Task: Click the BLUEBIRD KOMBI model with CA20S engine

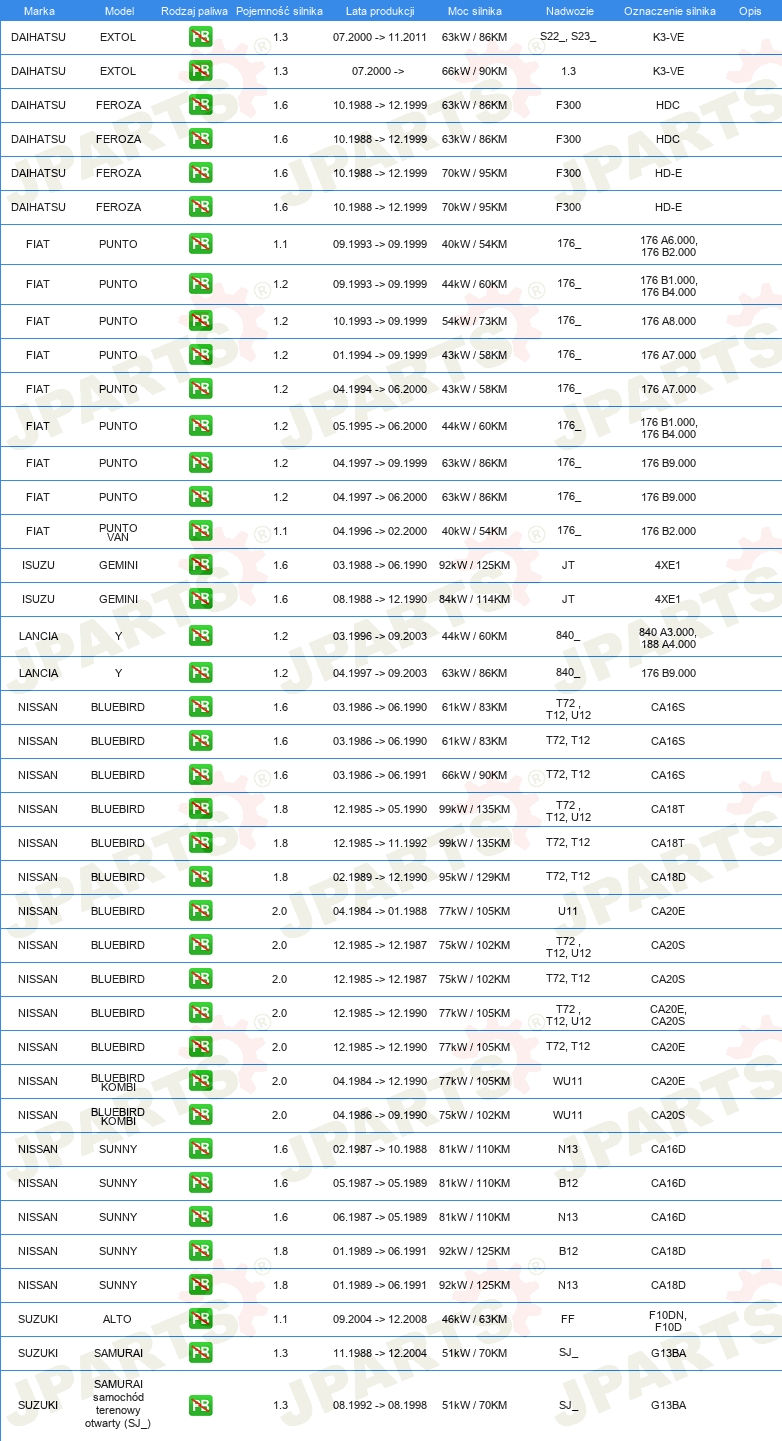Action: [x=118, y=1115]
